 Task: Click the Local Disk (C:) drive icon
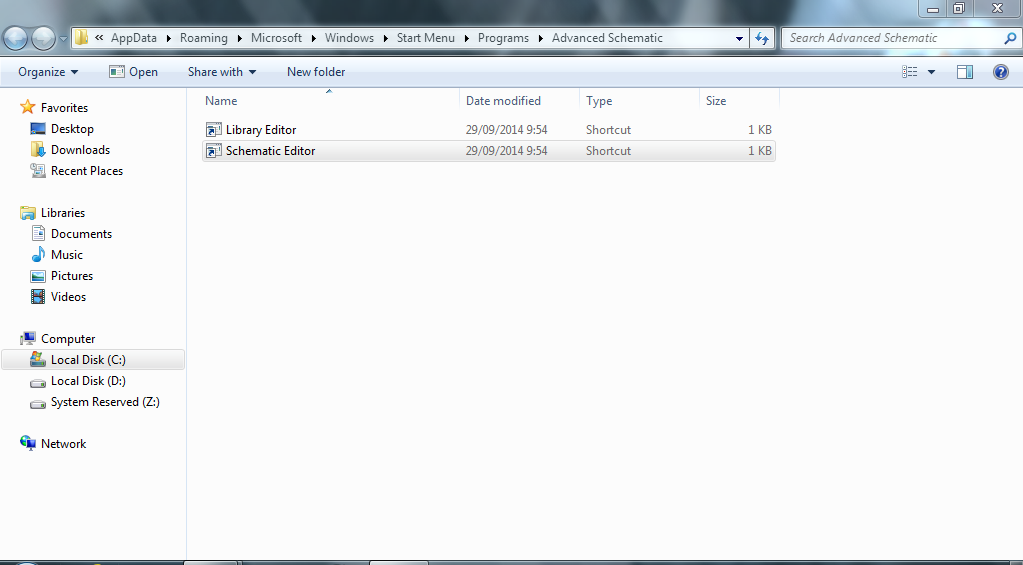(38, 359)
